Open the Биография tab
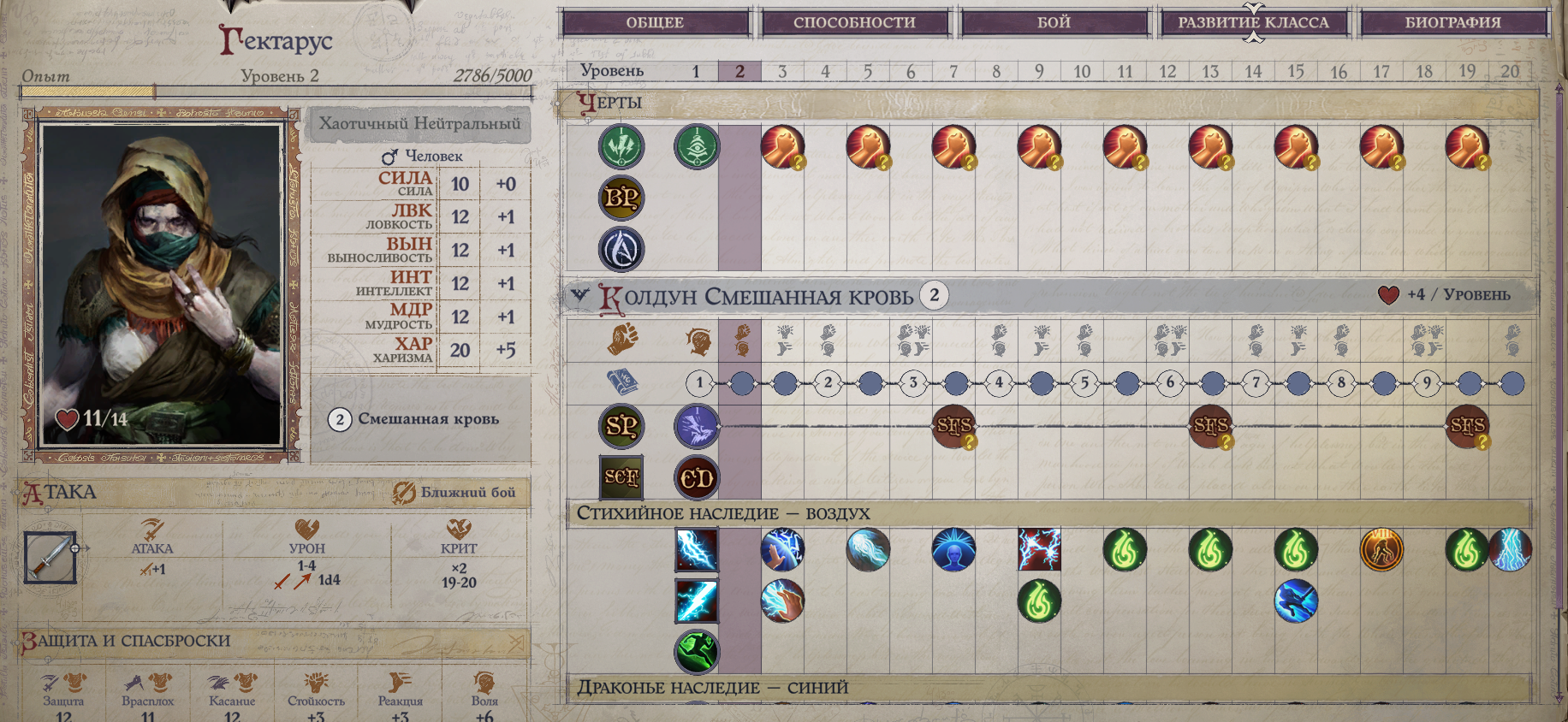Image resolution: width=1568 pixels, height=722 pixels. point(1452,22)
